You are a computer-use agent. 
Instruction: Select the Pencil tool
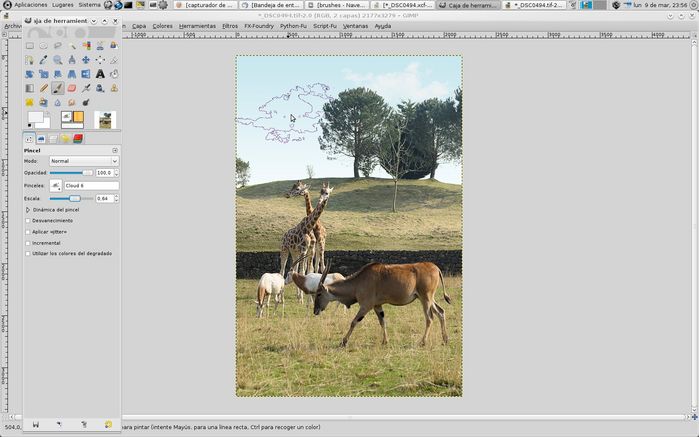click(43, 88)
